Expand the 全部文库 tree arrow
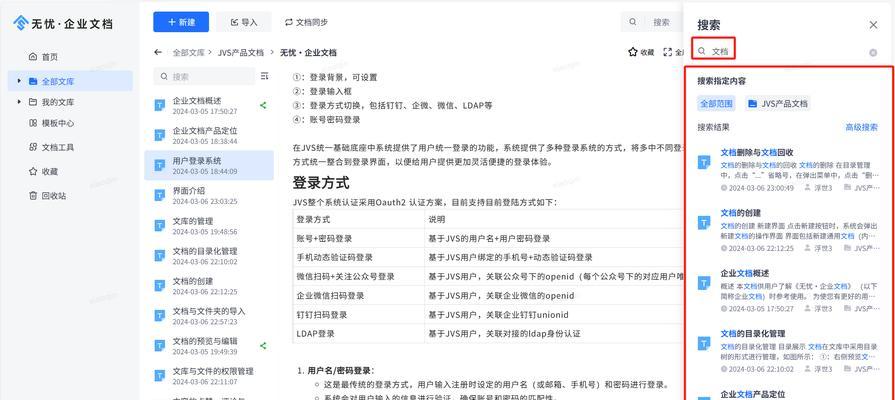895x400 pixels. click(x=19, y=81)
